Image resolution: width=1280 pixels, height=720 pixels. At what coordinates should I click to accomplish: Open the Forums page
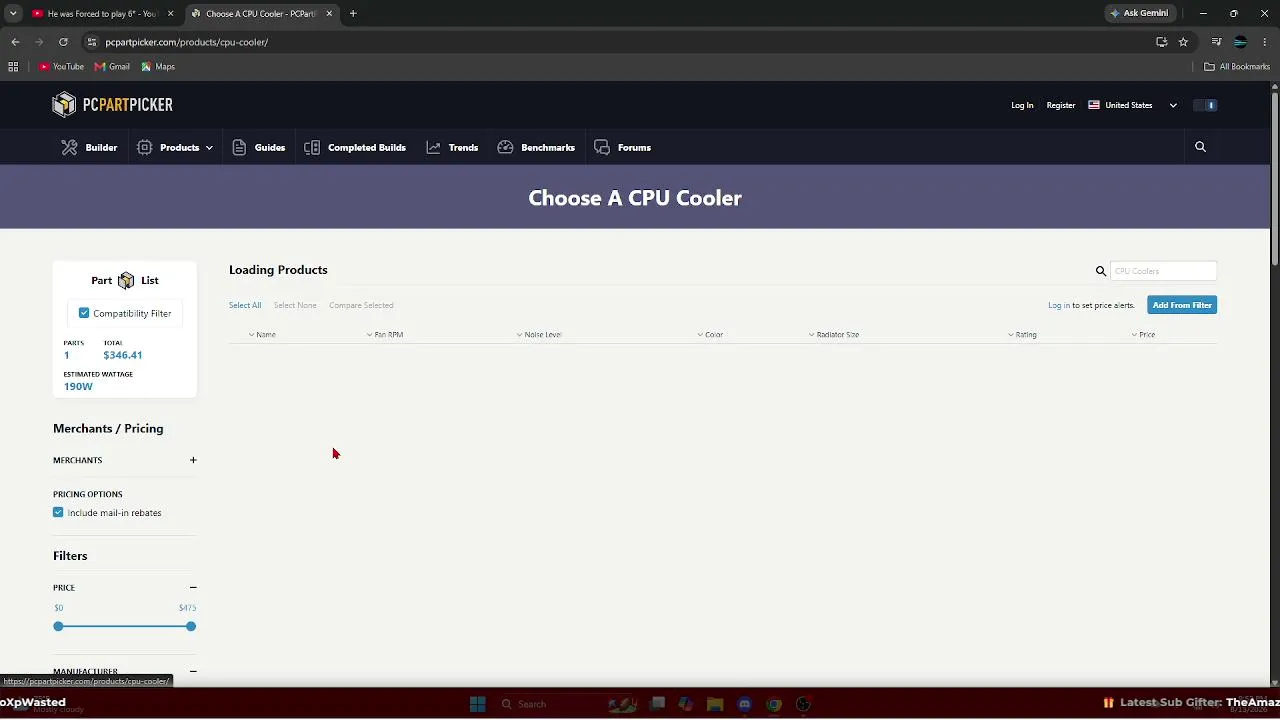tap(622, 147)
